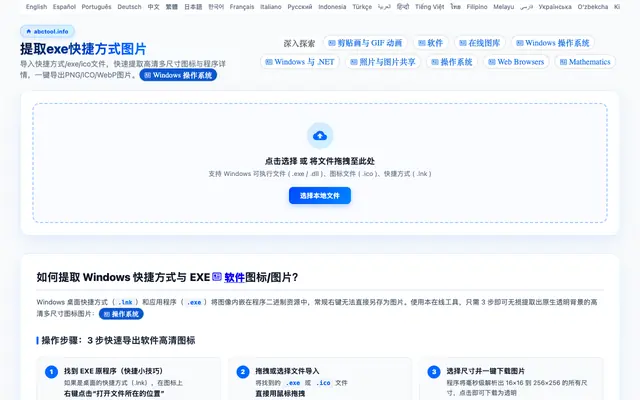Switch language to O'zbekcha
The height and width of the screenshot is (400, 640).
tap(593, 7)
